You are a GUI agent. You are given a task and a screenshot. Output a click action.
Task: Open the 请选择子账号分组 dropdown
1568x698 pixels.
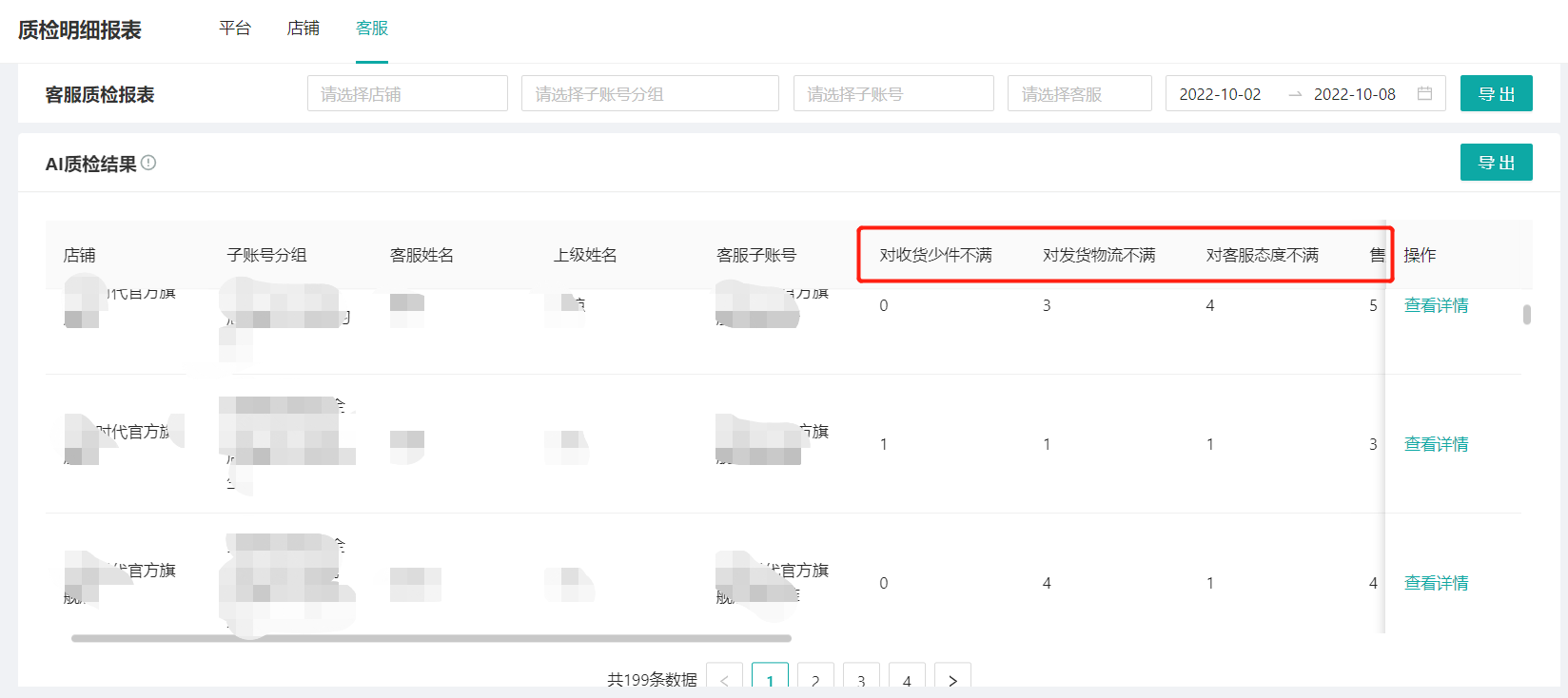650,93
